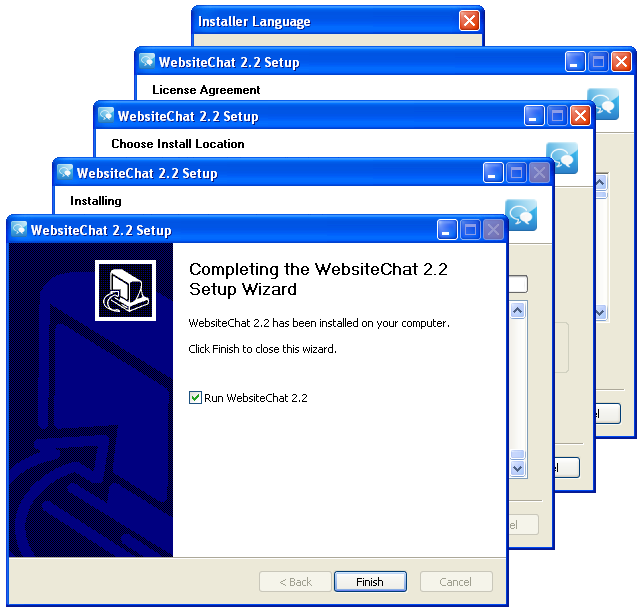
Task: Click the Installer Language title text
Action: coord(254,21)
